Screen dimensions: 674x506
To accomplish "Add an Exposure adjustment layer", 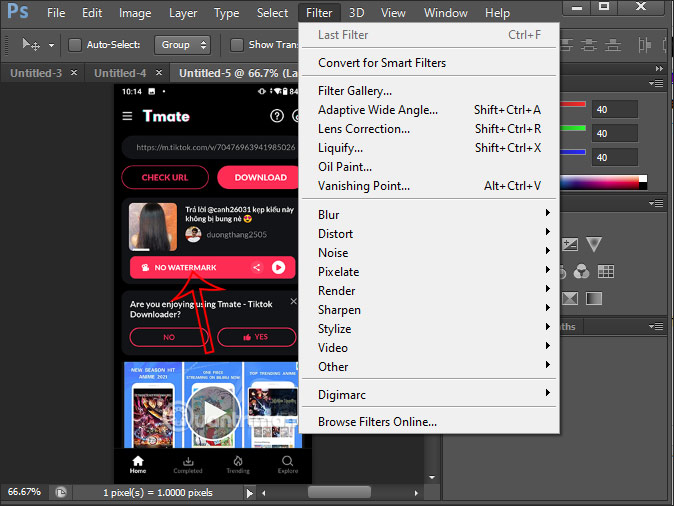I will [x=570, y=245].
